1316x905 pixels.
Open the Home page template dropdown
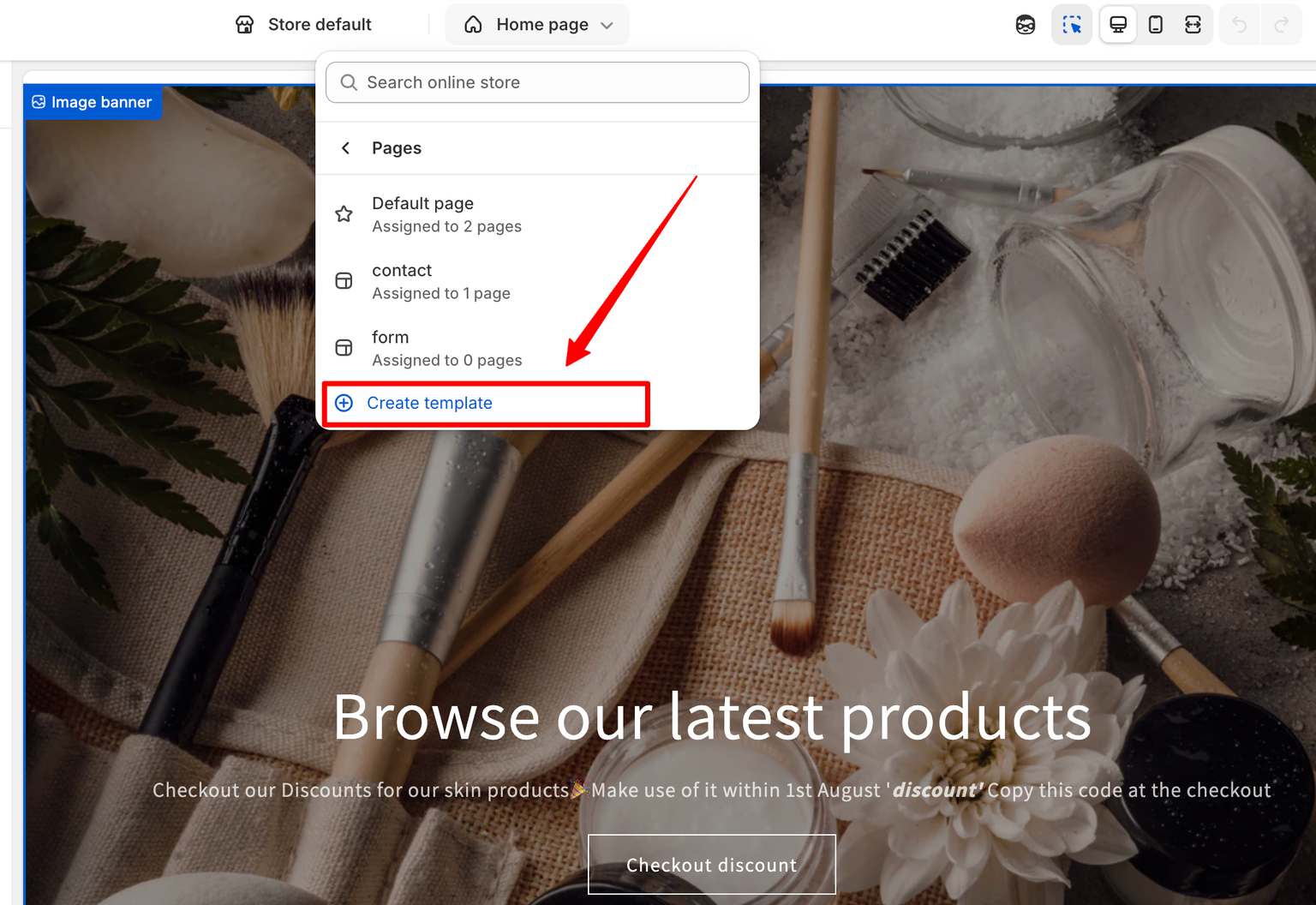click(537, 25)
